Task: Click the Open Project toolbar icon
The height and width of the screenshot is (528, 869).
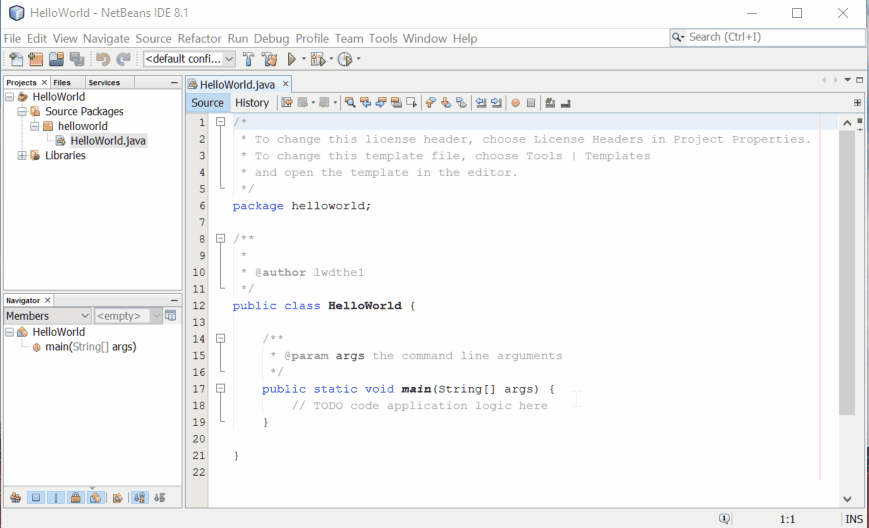Action: pyautogui.click(x=56, y=59)
